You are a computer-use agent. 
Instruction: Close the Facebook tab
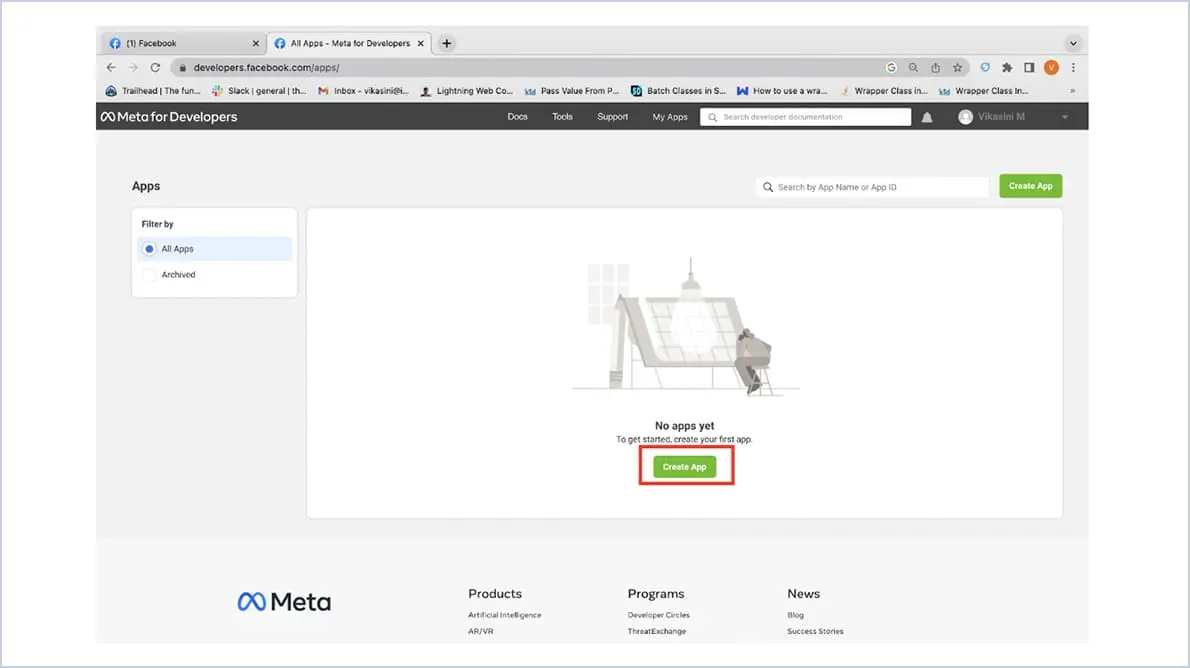[x=256, y=43]
